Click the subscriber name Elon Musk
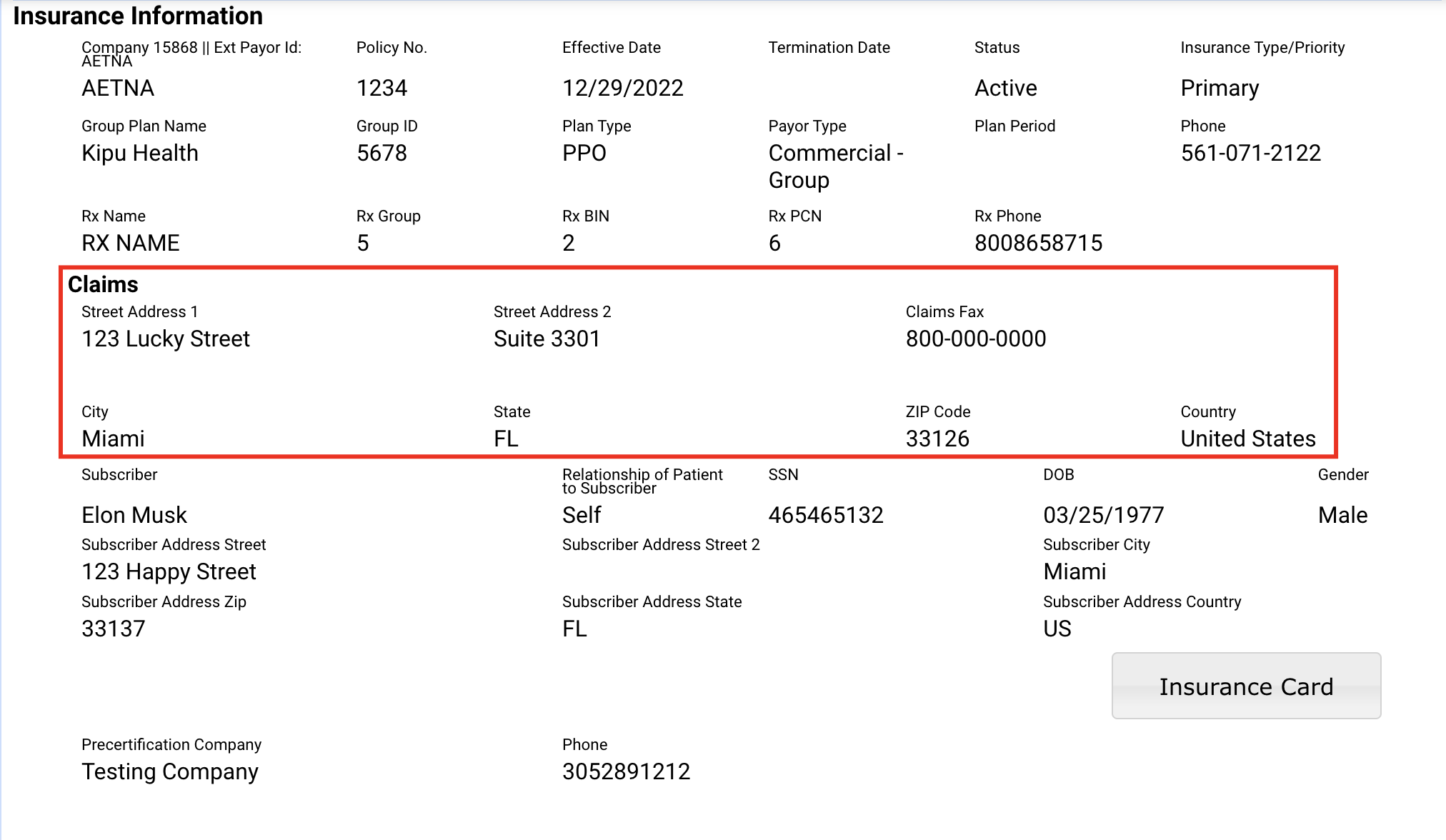1446x840 pixels. pos(134,515)
